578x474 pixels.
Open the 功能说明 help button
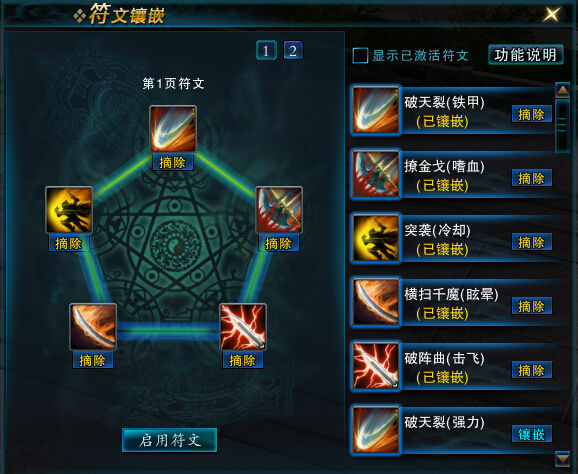(x=526, y=55)
